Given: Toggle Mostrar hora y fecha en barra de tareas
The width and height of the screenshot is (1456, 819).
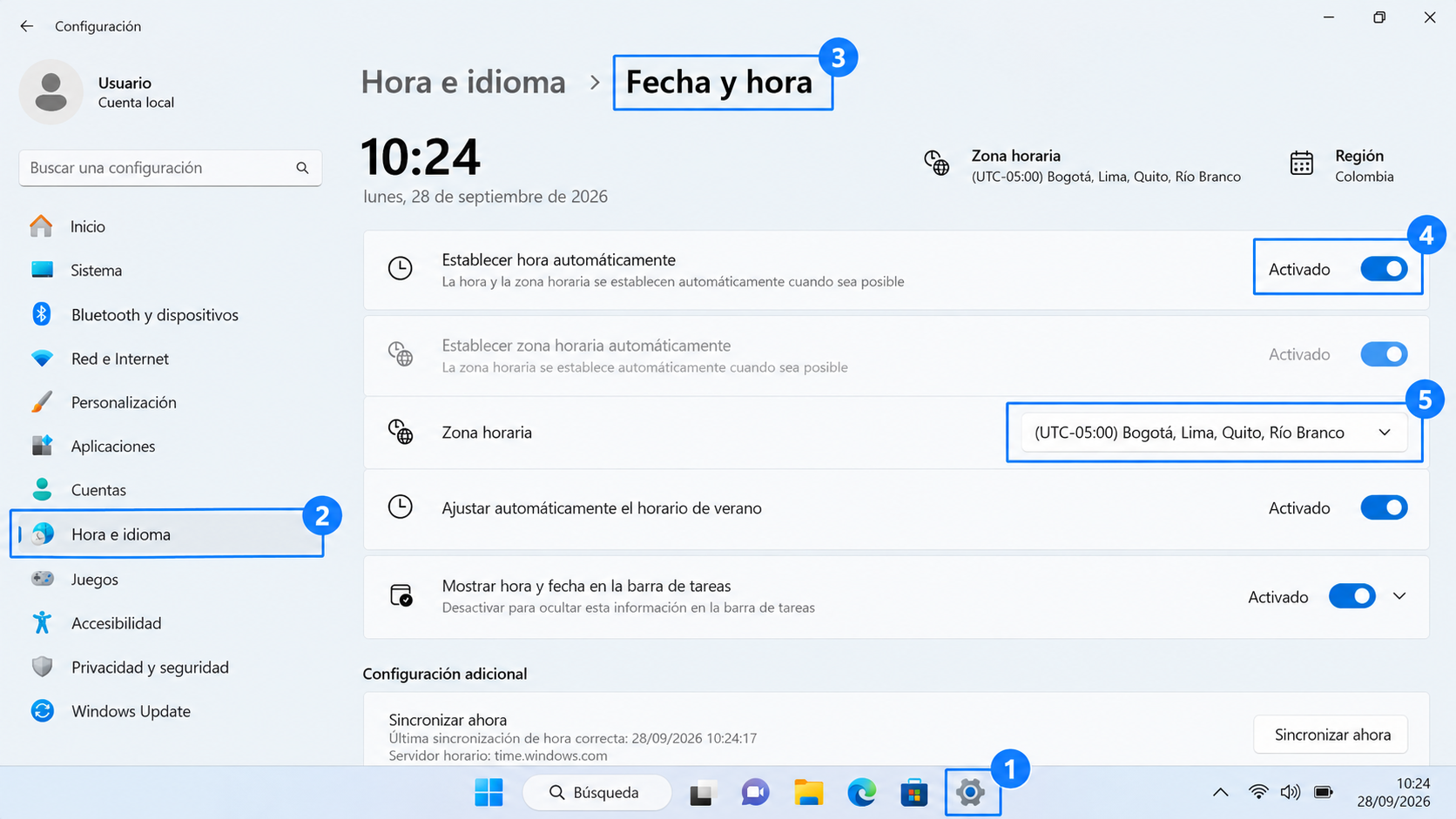Looking at the screenshot, I should coord(1352,596).
